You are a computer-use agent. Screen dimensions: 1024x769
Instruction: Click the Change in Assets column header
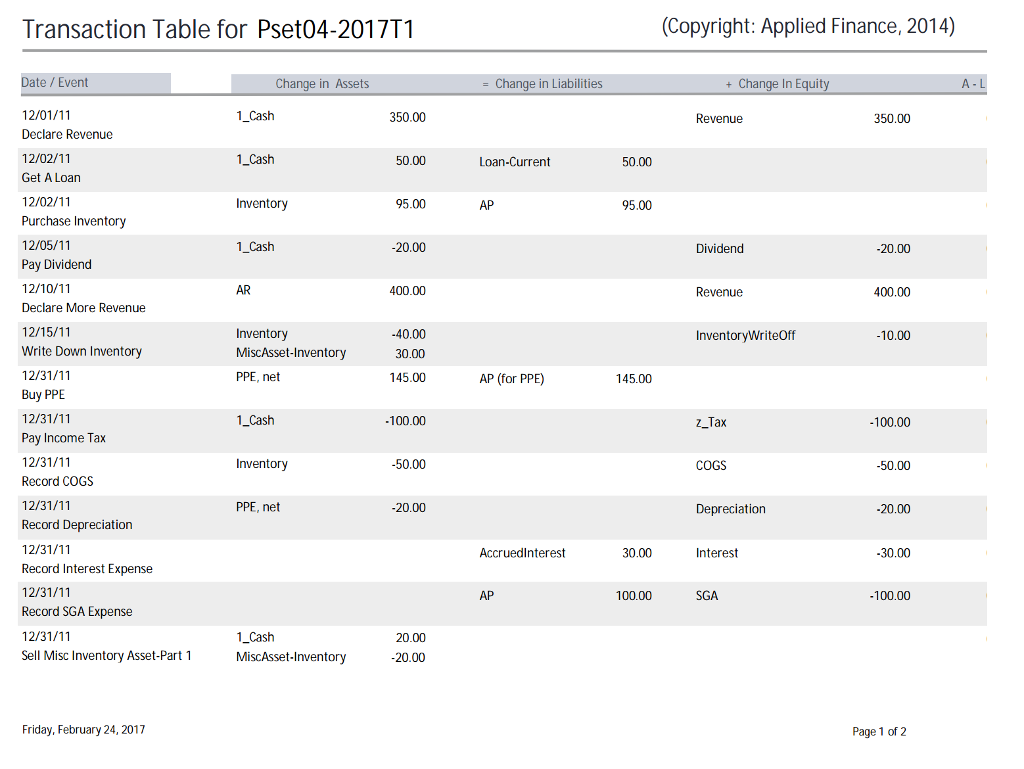pyautogui.click(x=322, y=84)
